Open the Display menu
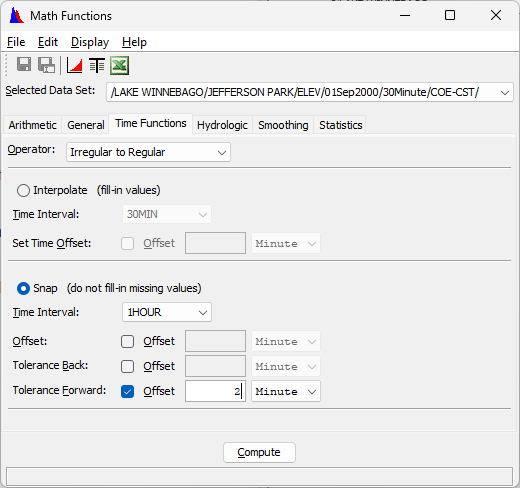Screen dimensions: 520x488 coord(90,42)
